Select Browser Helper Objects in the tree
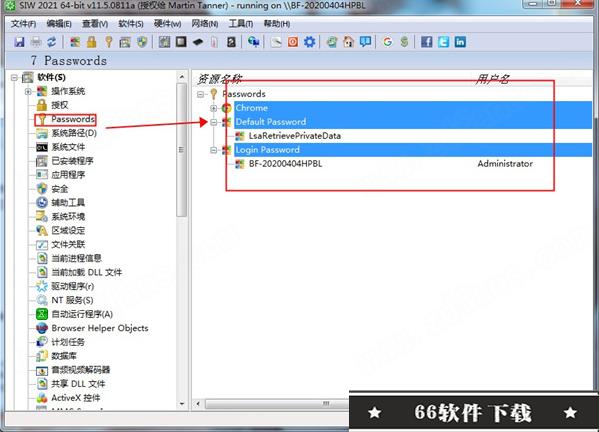 pyautogui.click(x=100, y=328)
